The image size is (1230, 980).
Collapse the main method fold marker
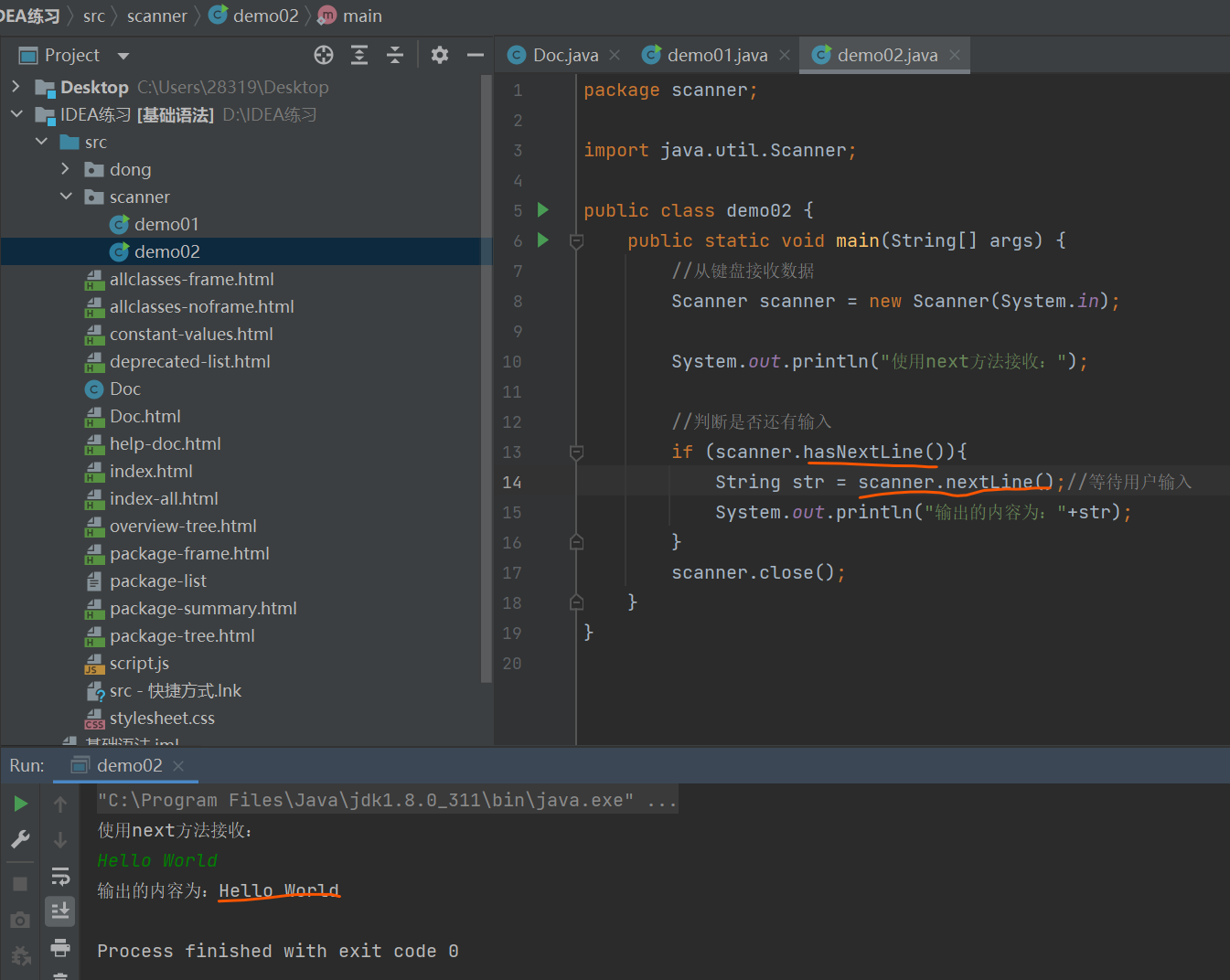pyautogui.click(x=576, y=241)
